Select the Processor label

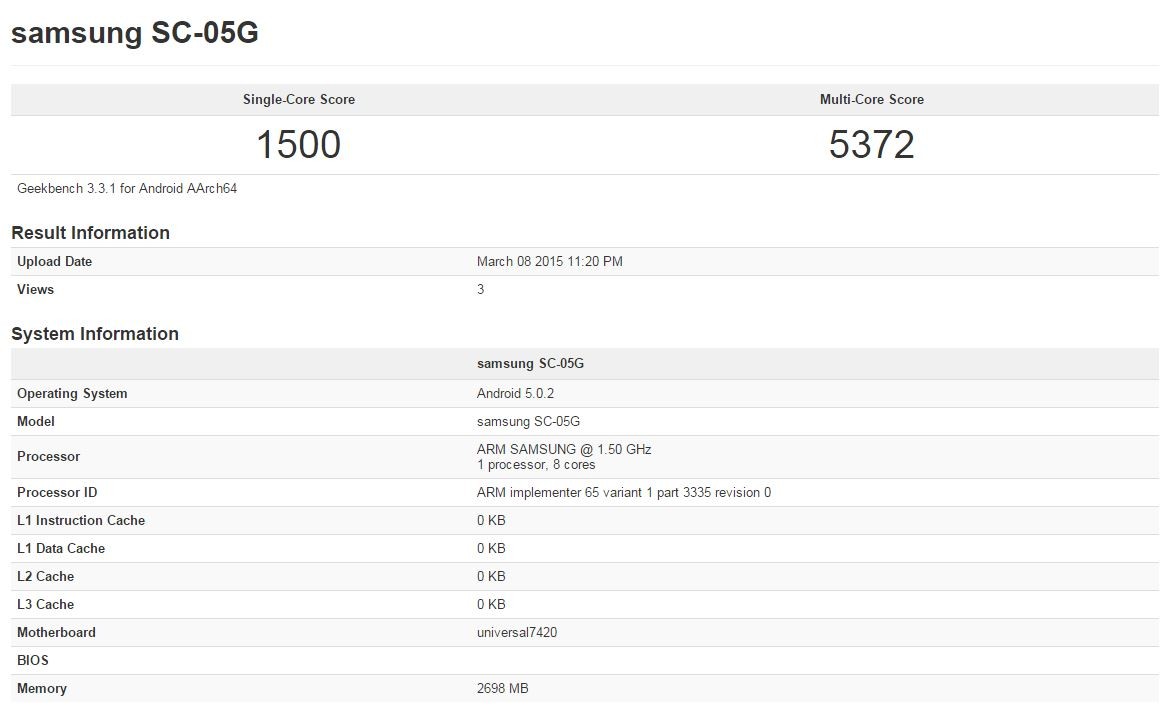click(x=48, y=456)
